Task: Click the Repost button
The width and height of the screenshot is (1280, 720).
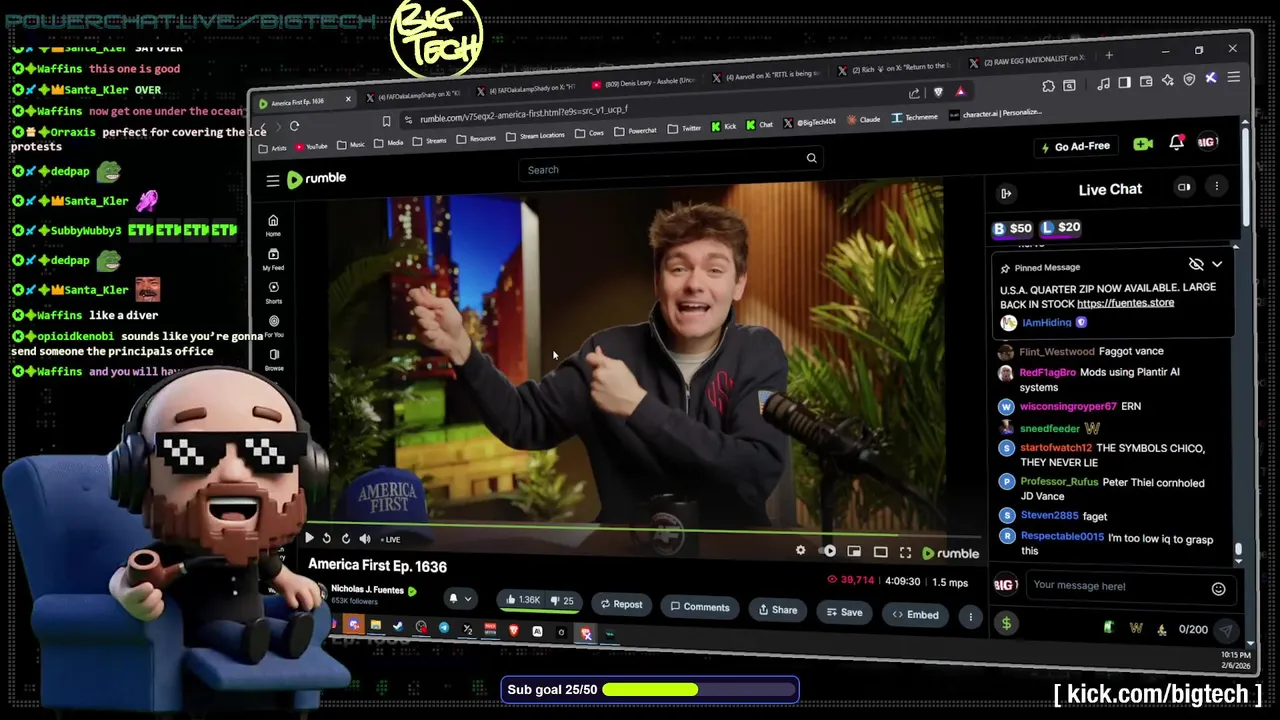Action: click(621, 604)
